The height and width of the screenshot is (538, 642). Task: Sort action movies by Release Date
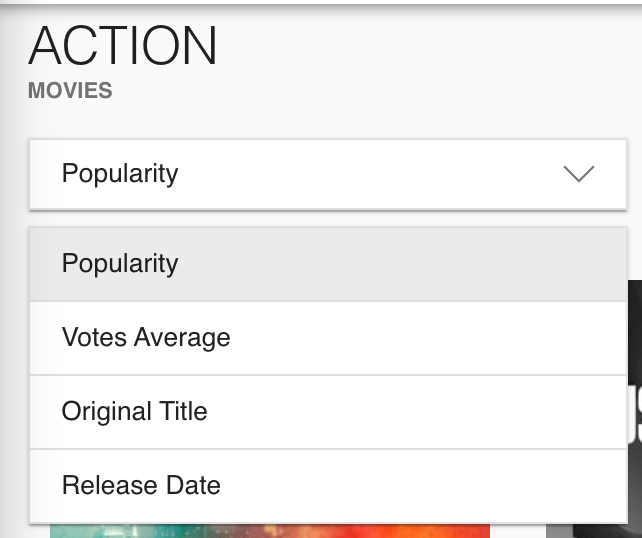point(328,486)
